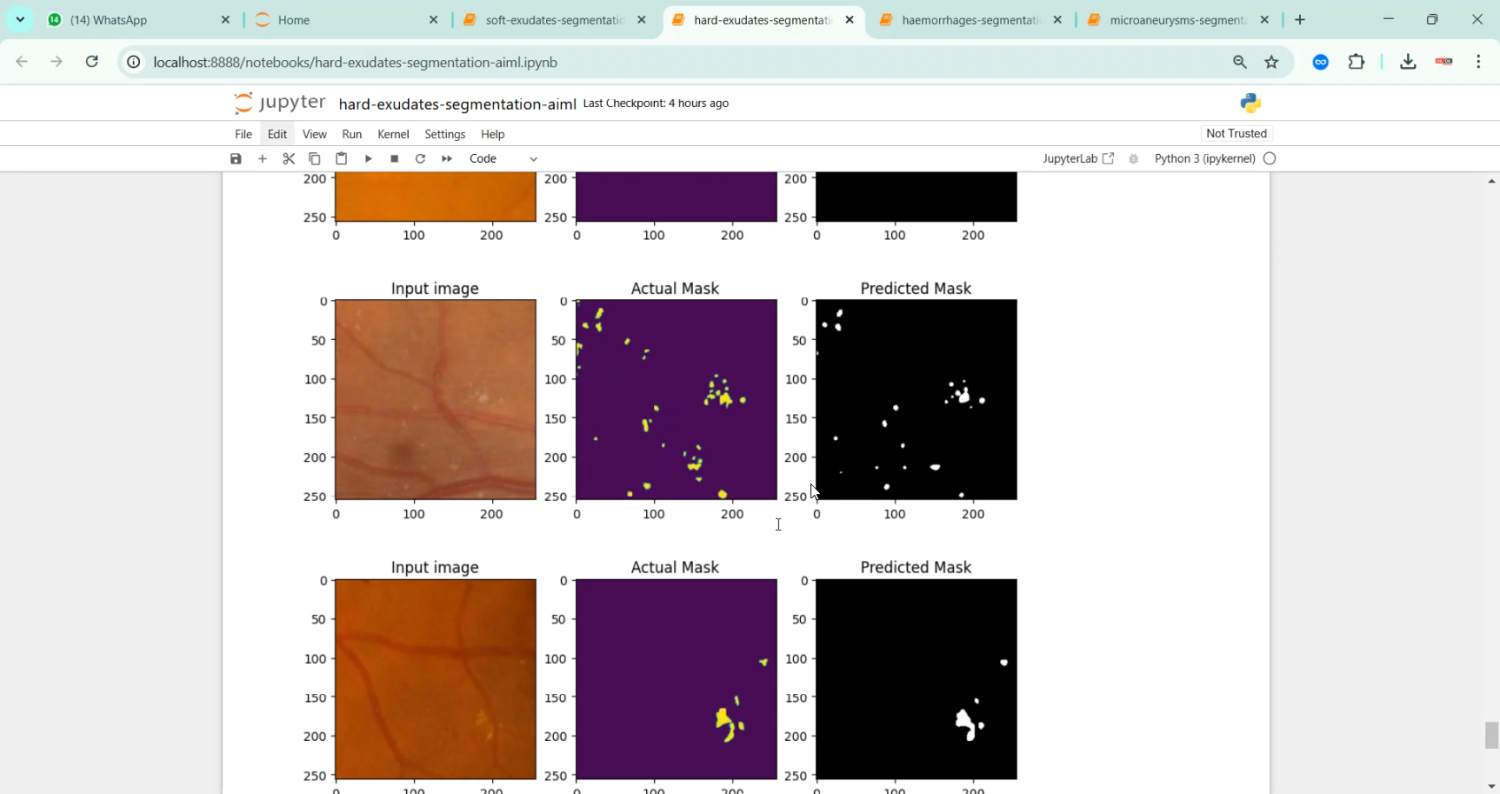The height and width of the screenshot is (794, 1500).
Task: Run the current cell with the play icon
Action: pos(368,159)
